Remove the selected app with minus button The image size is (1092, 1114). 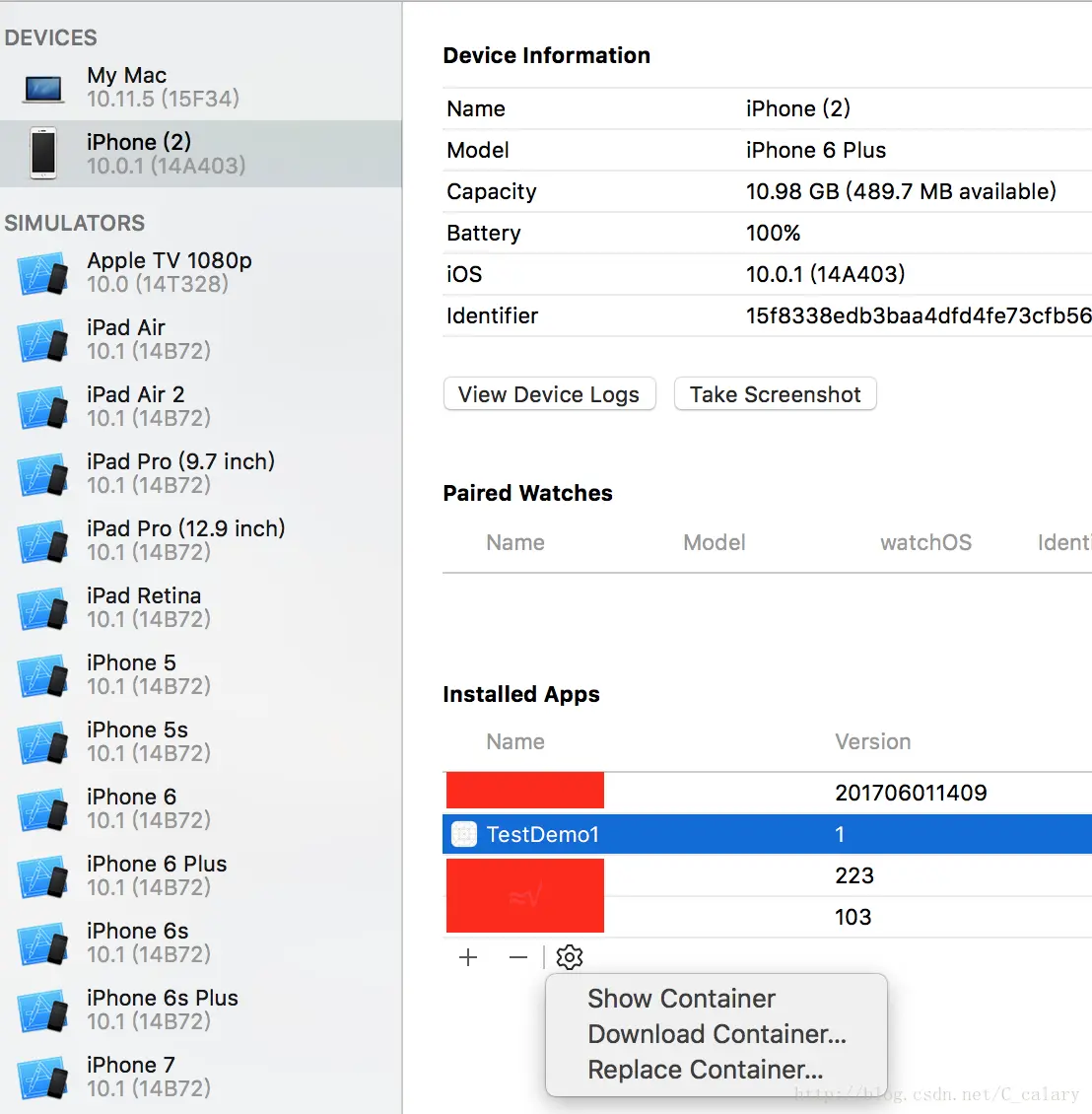click(518, 957)
